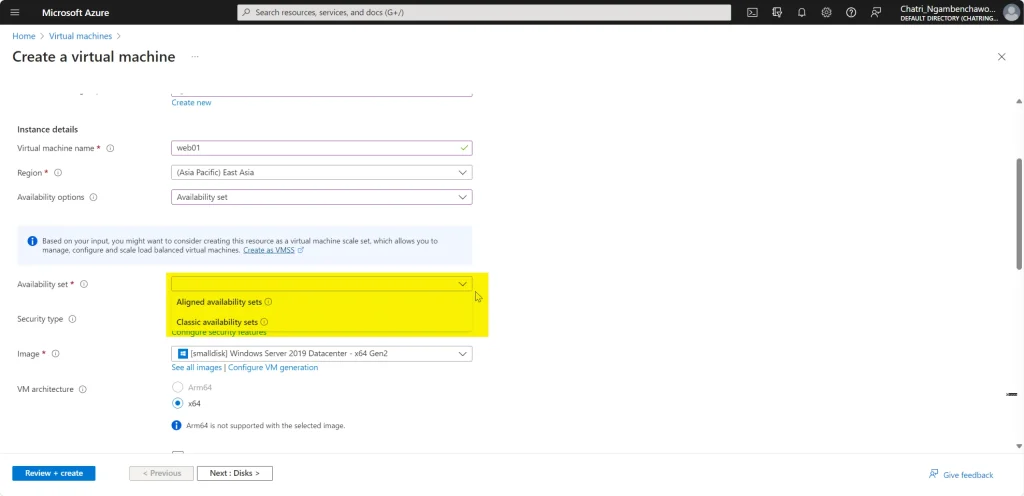Click the Instance details heading

pos(48,129)
